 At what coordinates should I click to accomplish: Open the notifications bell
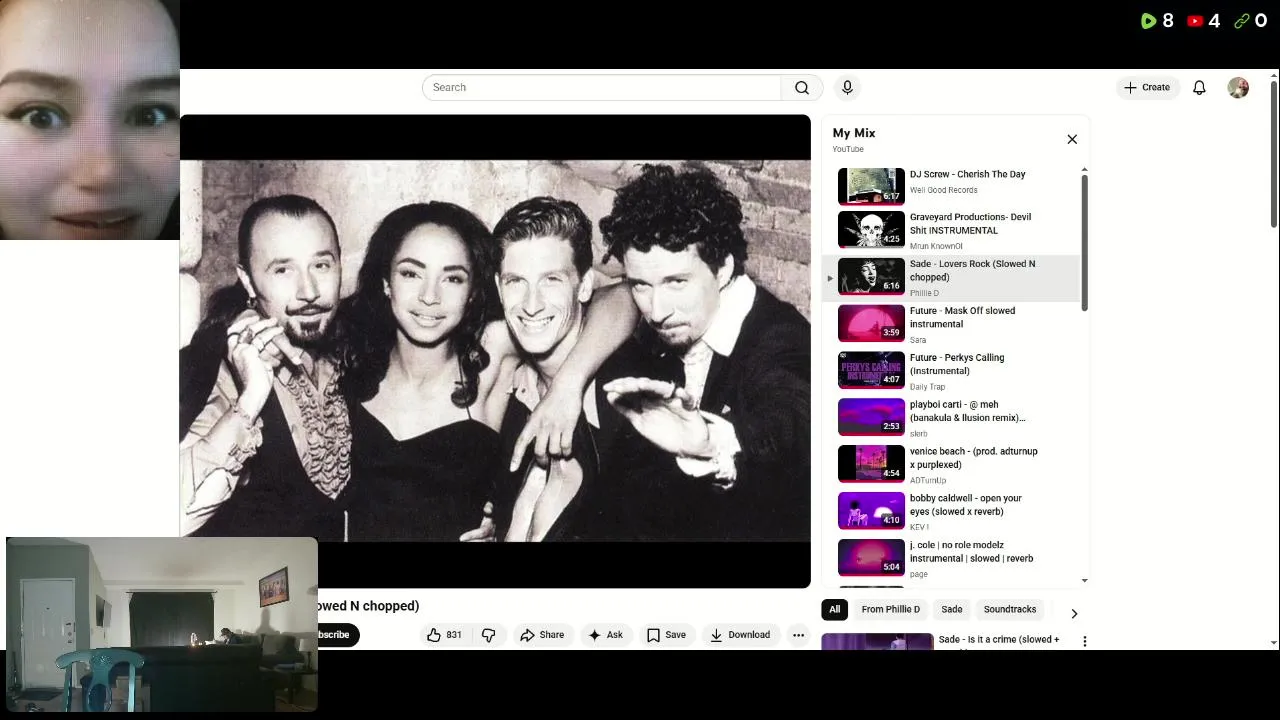[1199, 88]
